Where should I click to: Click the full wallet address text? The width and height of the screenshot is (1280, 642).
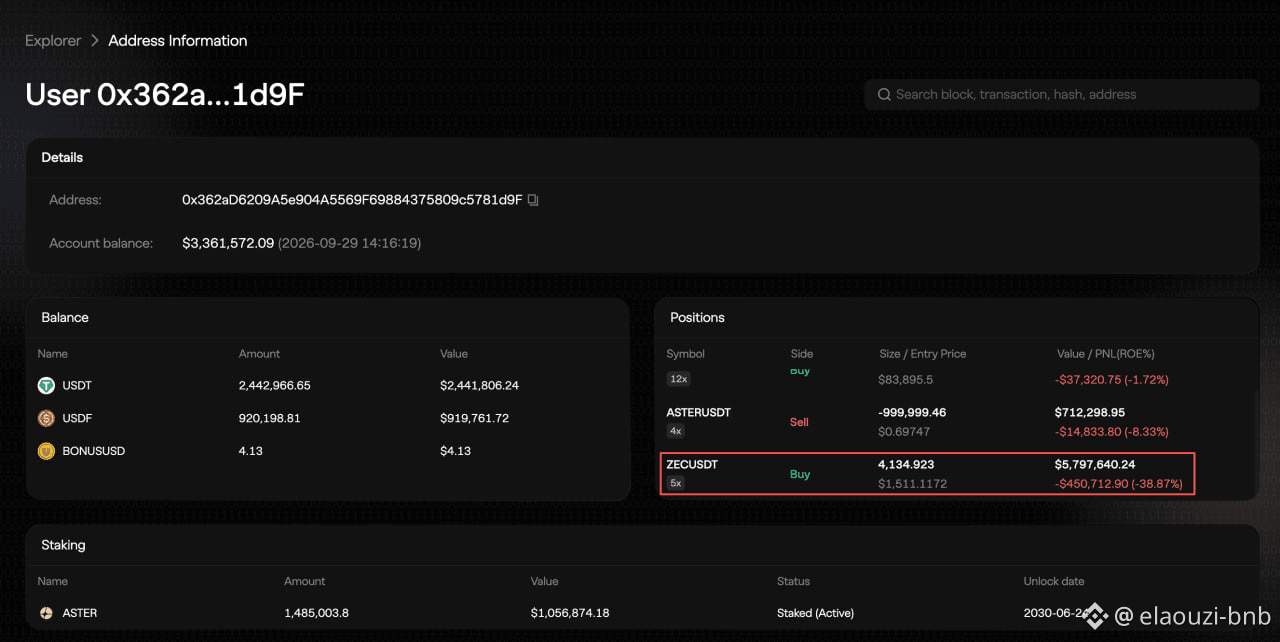[352, 200]
